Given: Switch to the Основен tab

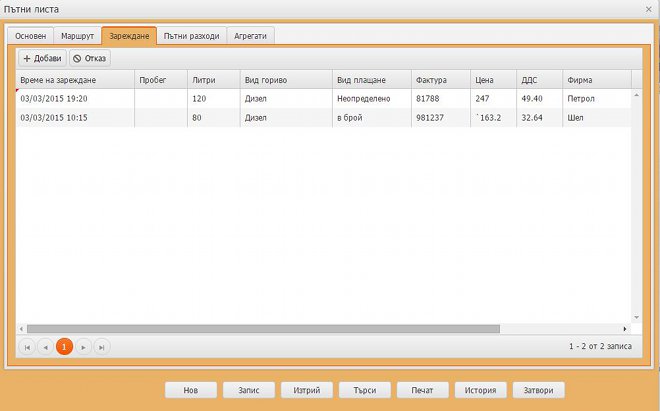Looking at the screenshot, I should [31, 35].
